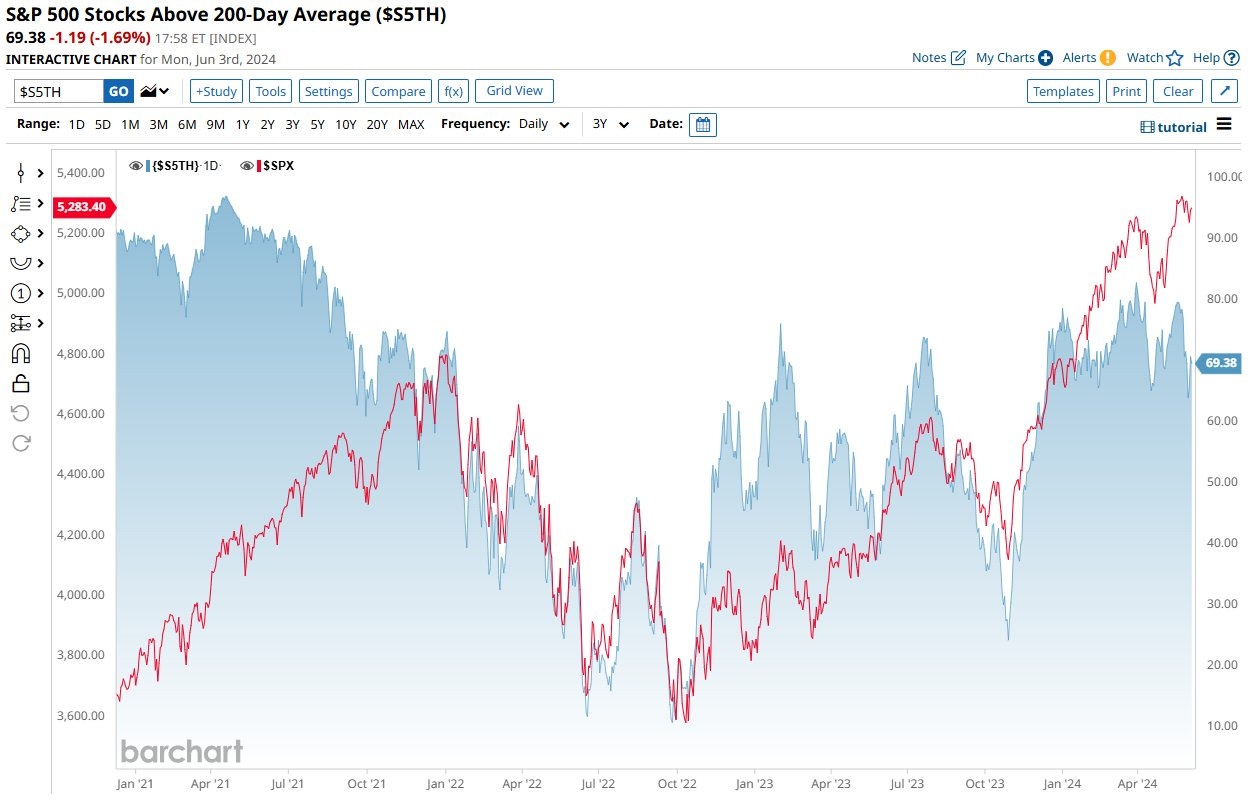Print the chart
This screenshot has height=808, width=1254.
click(1126, 91)
